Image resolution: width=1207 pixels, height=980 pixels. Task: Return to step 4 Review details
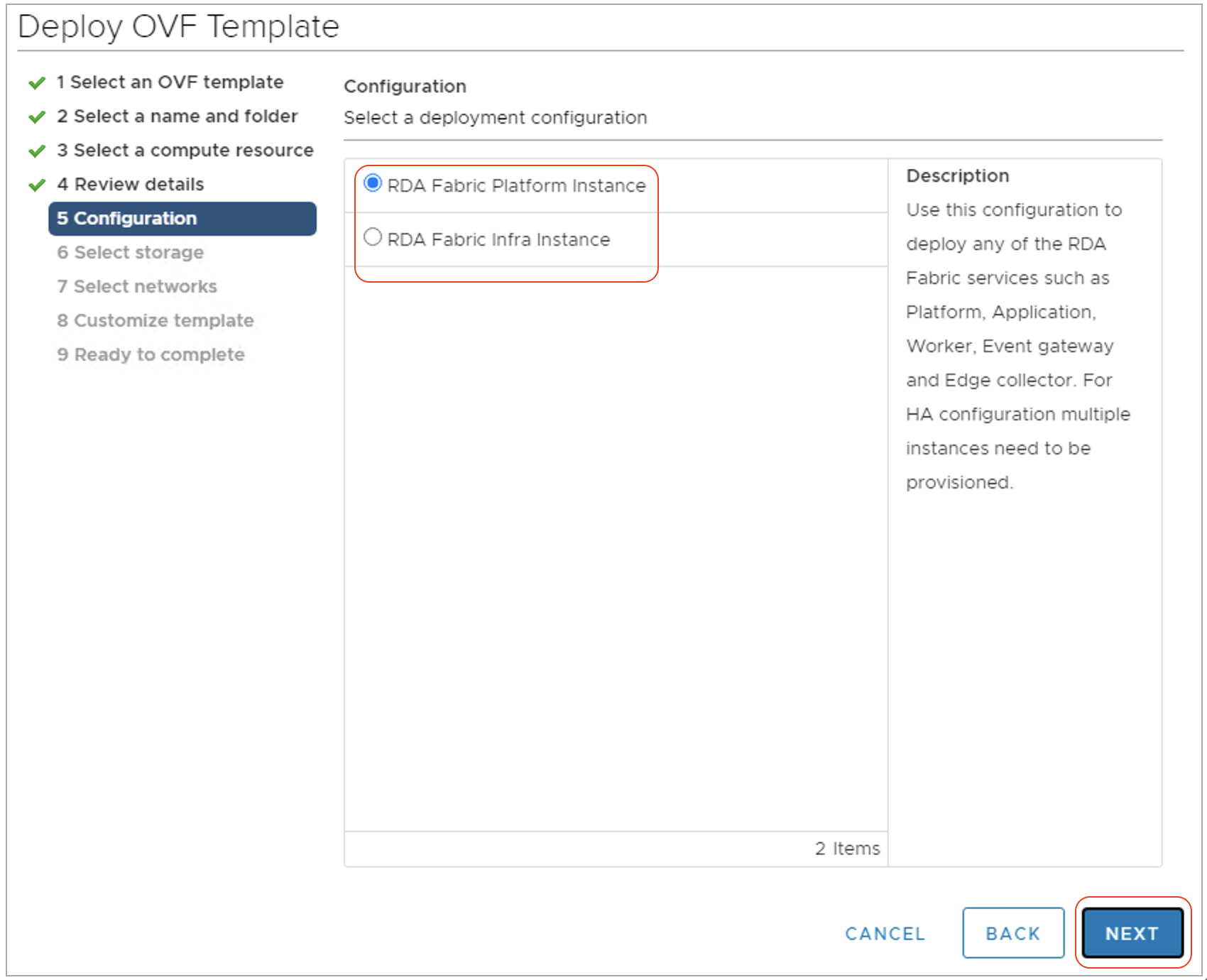coord(131,185)
